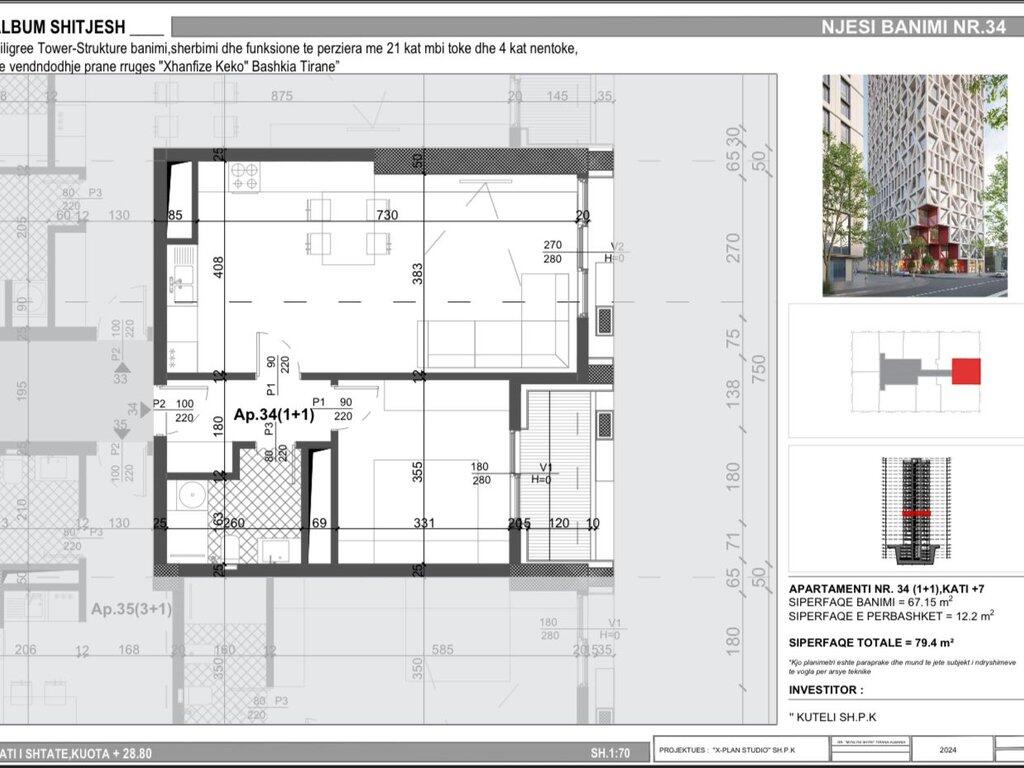
Task: Open the building render image
Action: (x=914, y=186)
